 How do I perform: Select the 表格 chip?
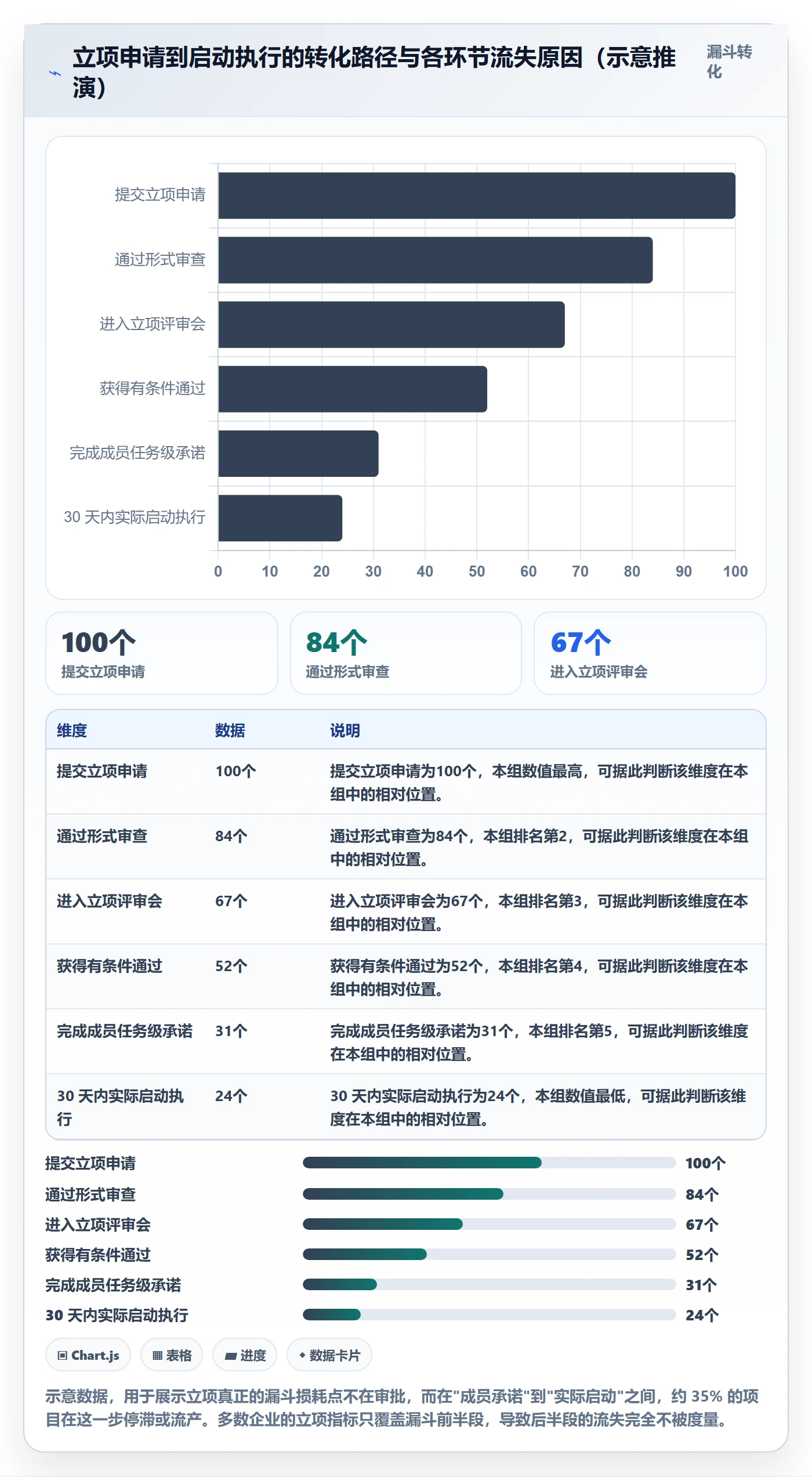point(172,1355)
